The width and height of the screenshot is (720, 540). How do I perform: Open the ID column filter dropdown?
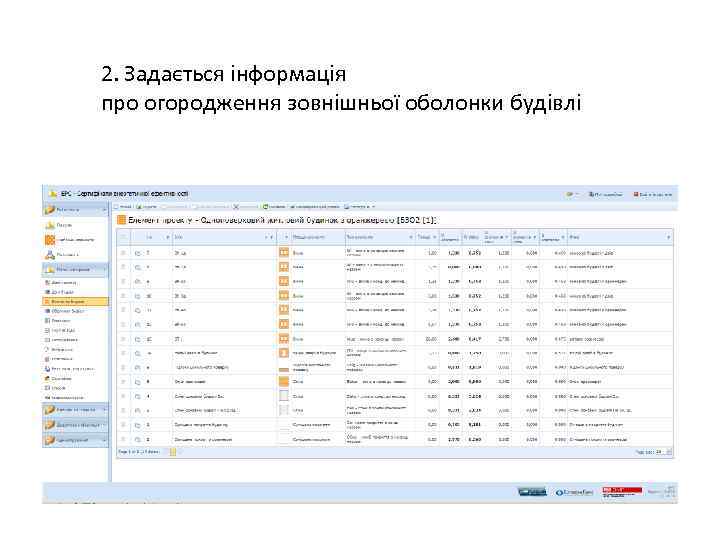pyautogui.click(x=168, y=237)
